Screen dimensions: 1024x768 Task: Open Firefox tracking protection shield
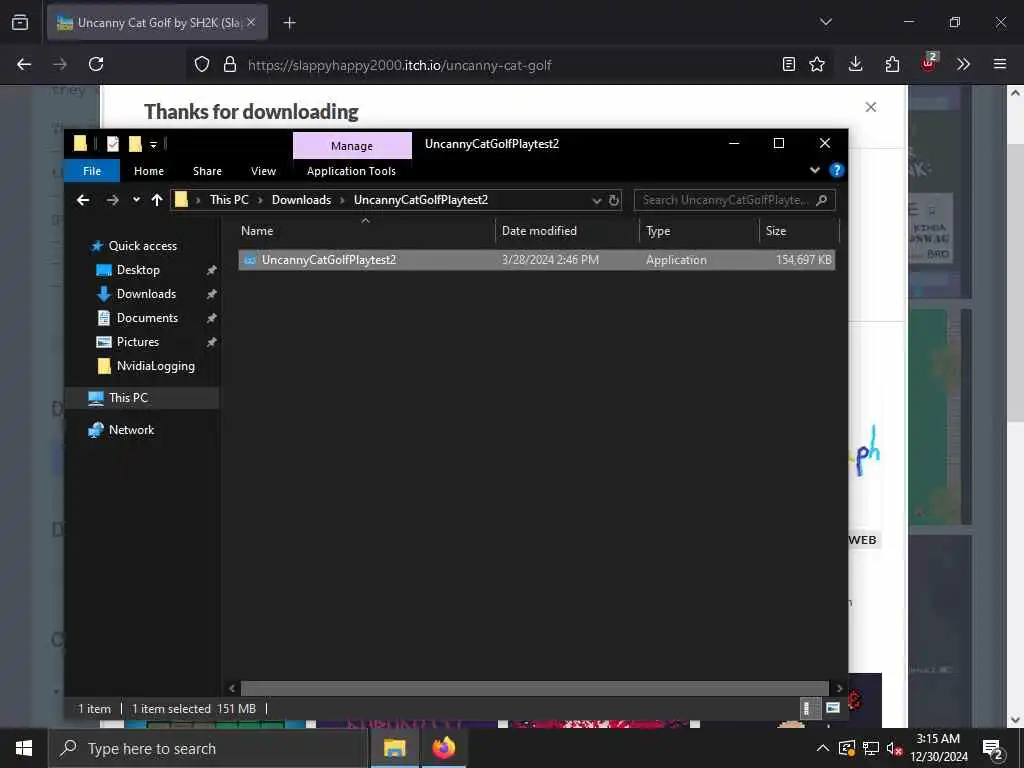(202, 64)
